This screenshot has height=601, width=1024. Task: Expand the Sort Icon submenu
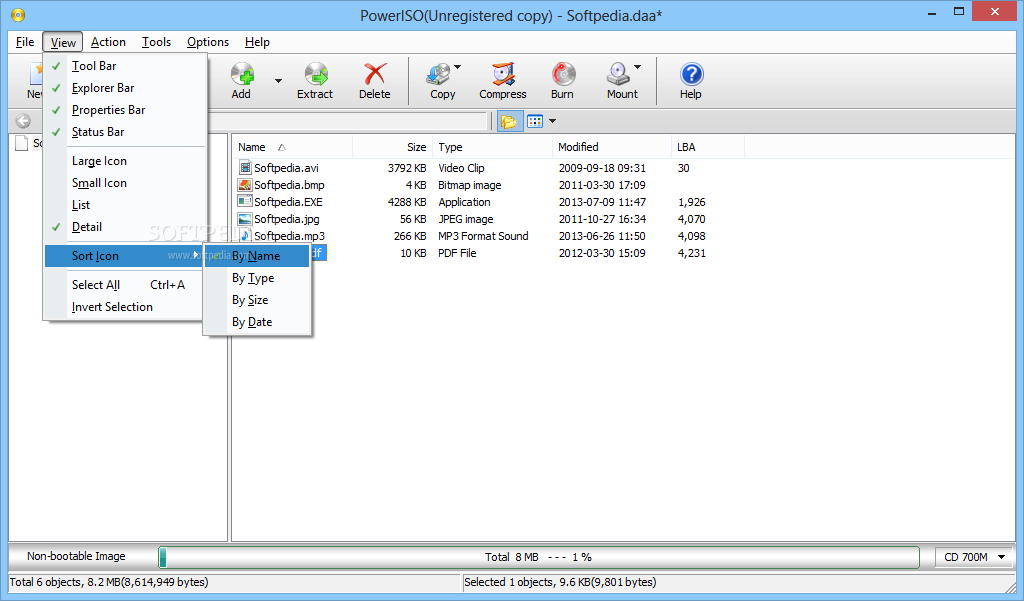(124, 255)
